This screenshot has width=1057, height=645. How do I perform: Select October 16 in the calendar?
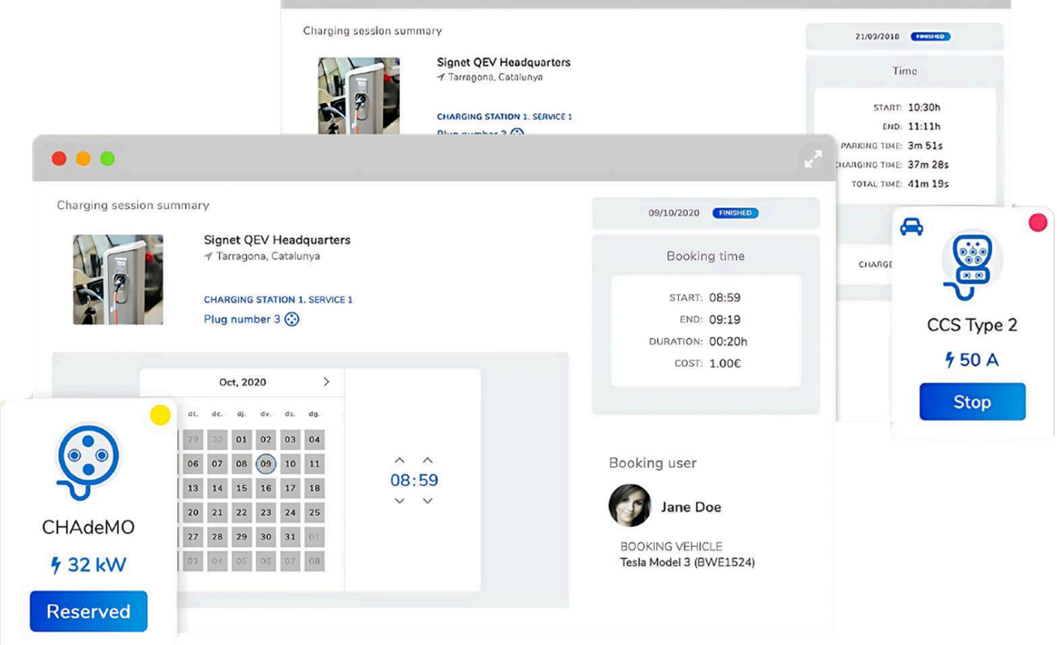coord(265,488)
